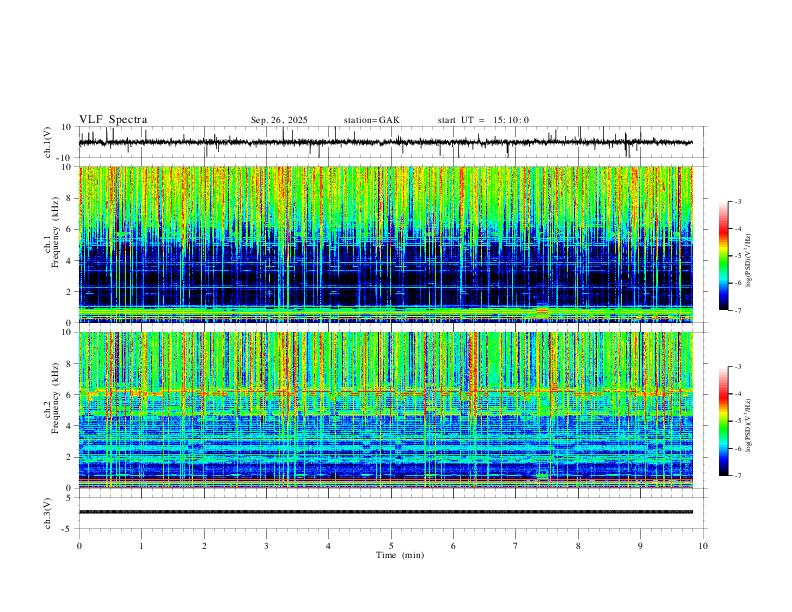
Task: Click inside the ch.2 spectrogram panel
Action: tap(385, 410)
